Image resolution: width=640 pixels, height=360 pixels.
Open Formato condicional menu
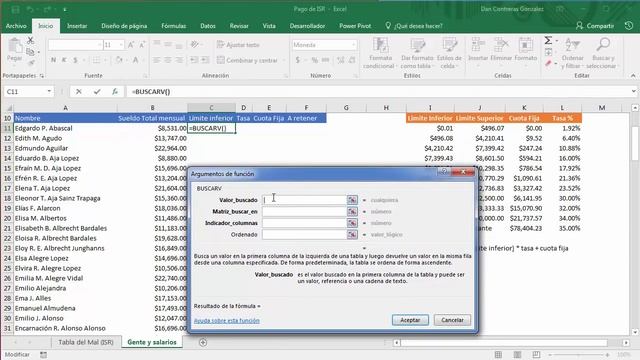coord(380,53)
